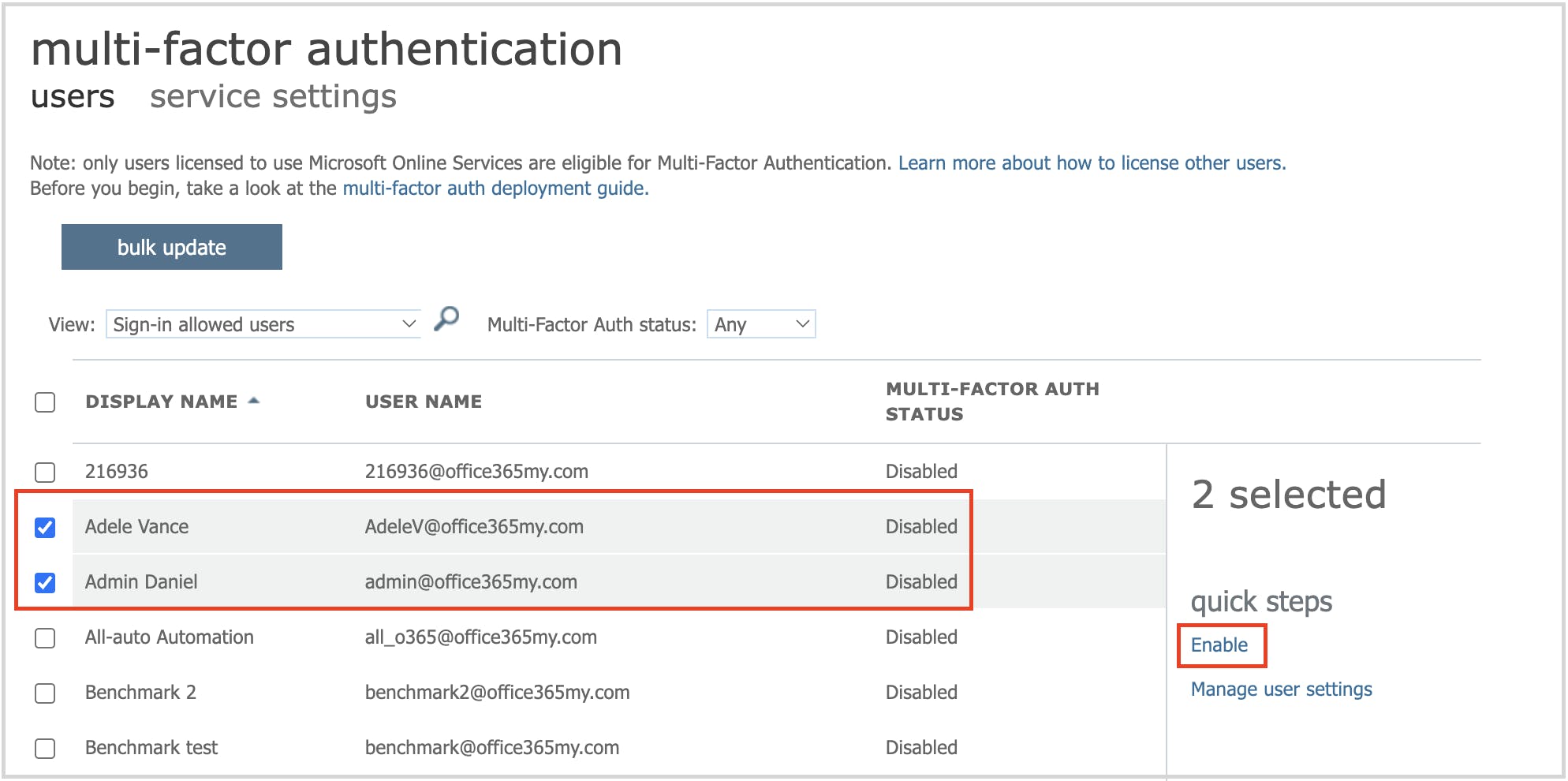The image size is (1568, 781).
Task: Click the Disabled status for Admin Daniel
Action: point(921,581)
